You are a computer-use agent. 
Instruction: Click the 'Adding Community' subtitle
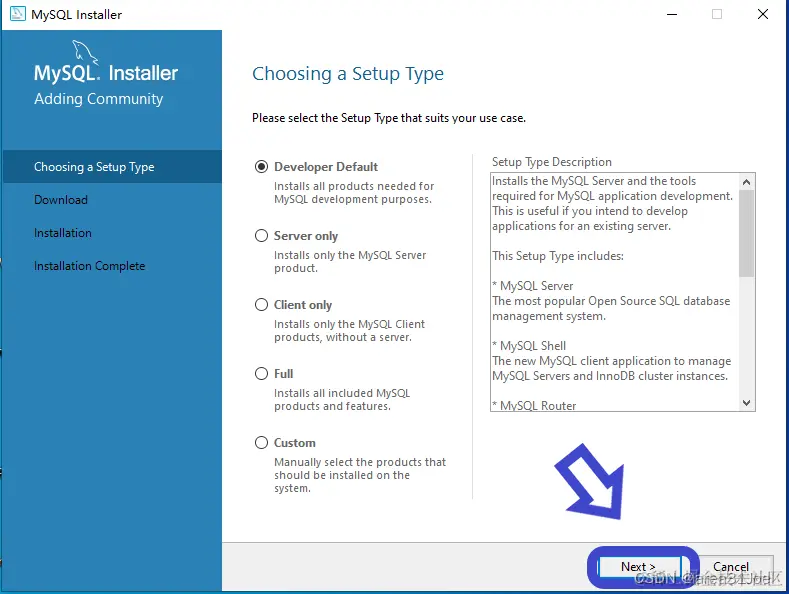[99, 99]
